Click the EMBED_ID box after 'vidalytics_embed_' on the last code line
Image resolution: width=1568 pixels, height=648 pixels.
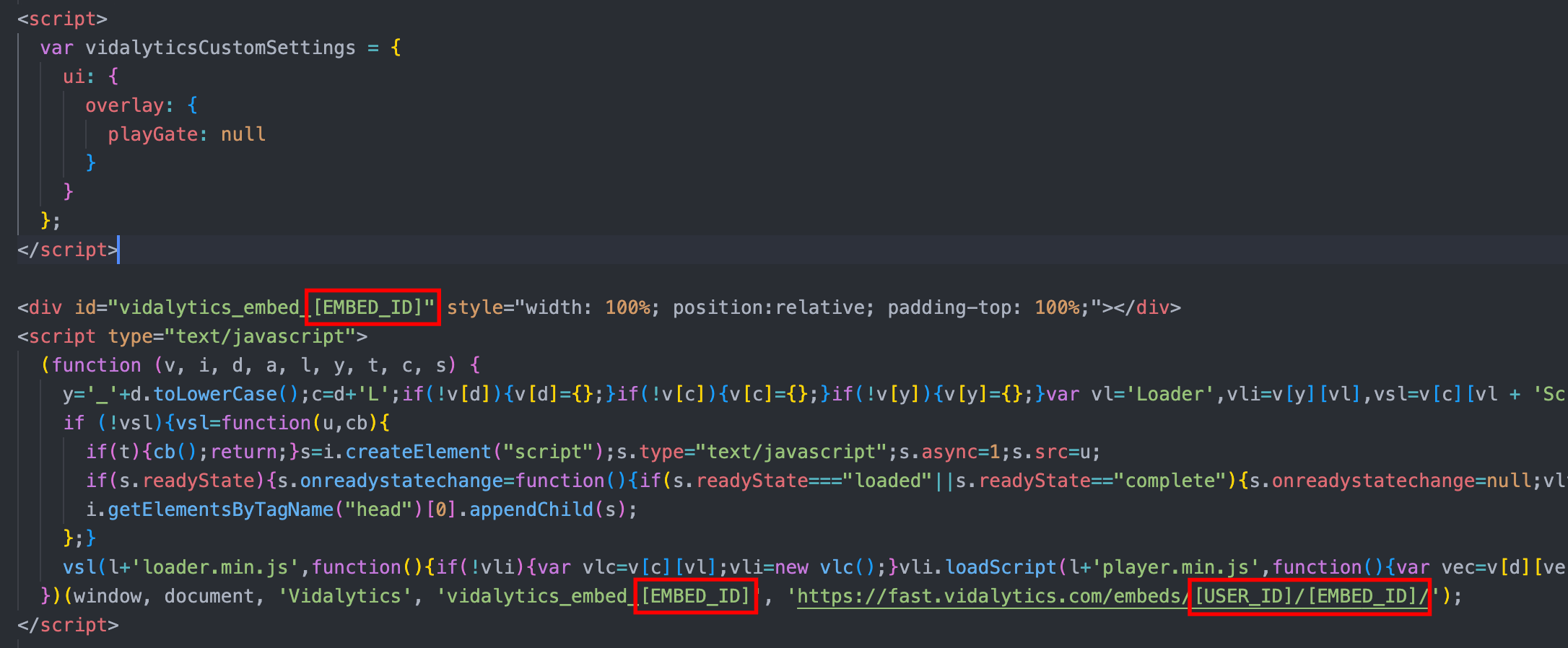point(696,596)
